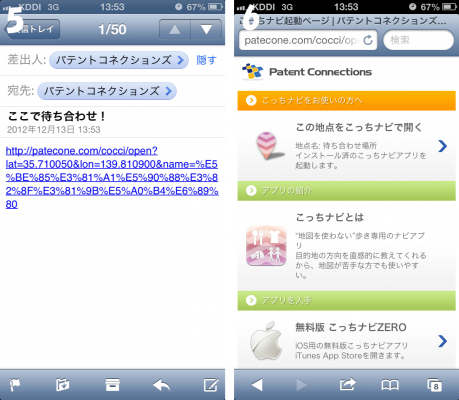Open the Safari tabs pages icon
The image size is (459, 400).
click(434, 385)
